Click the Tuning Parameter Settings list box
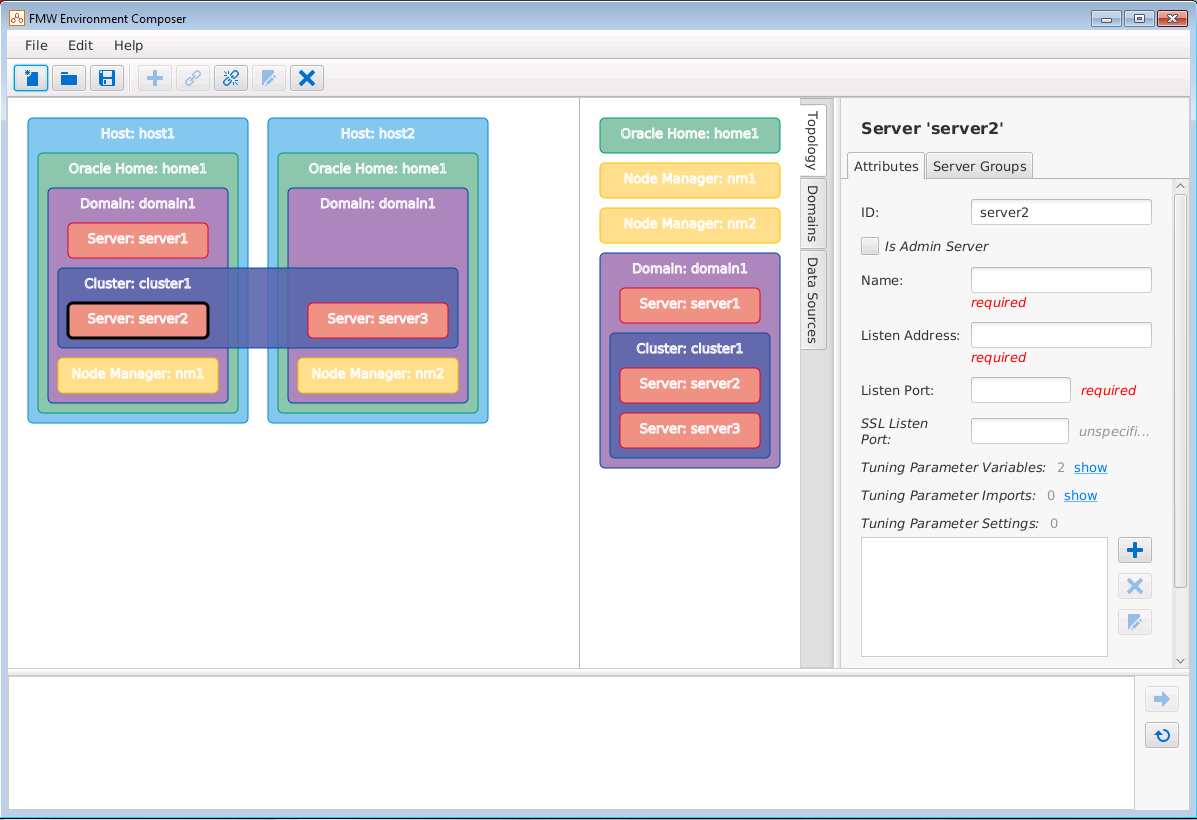The image size is (1197, 820). [984, 597]
